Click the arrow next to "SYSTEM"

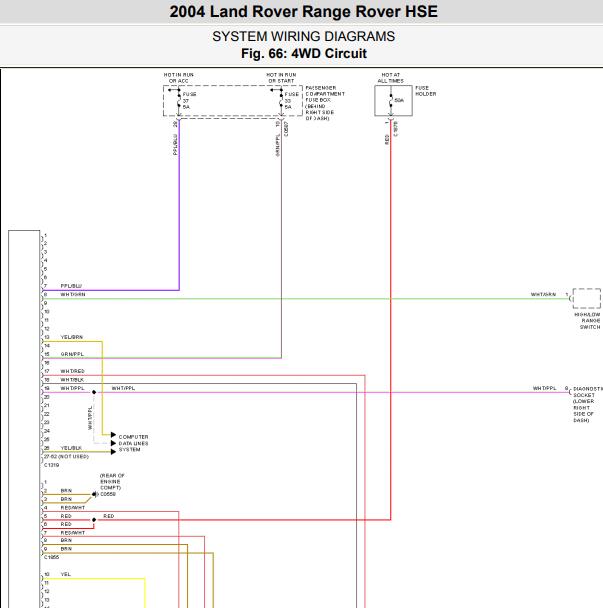pos(113,452)
